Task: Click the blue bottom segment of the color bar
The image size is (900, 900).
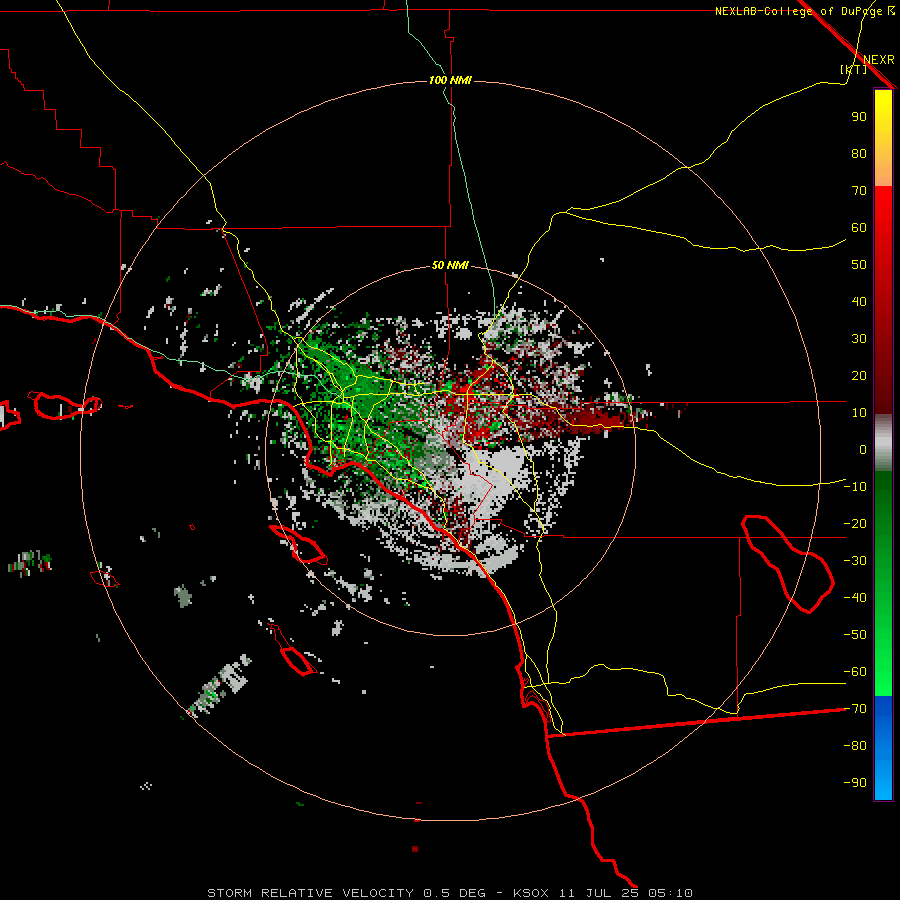Action: point(883,748)
